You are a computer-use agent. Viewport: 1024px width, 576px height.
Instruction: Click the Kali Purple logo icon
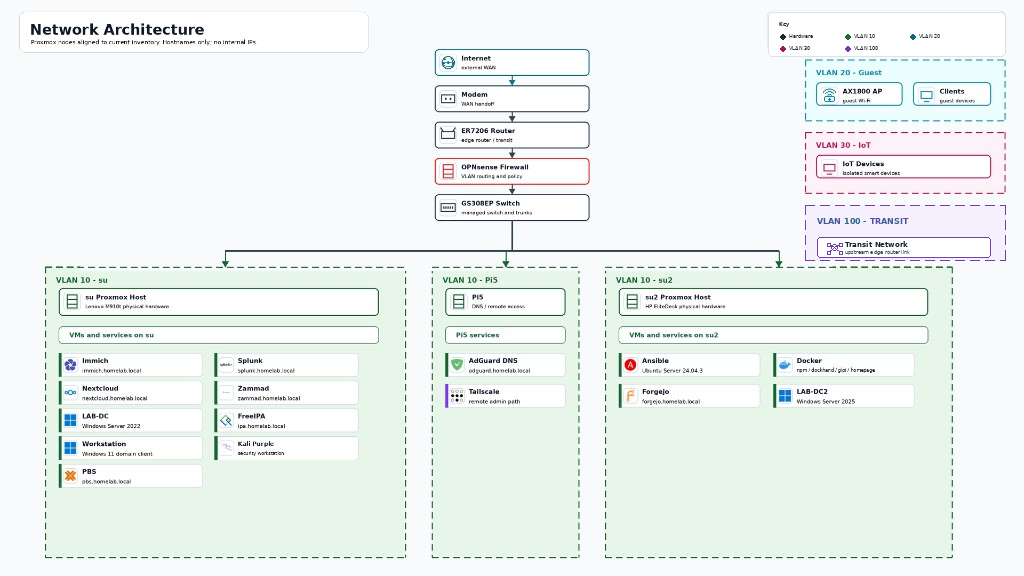click(226, 448)
